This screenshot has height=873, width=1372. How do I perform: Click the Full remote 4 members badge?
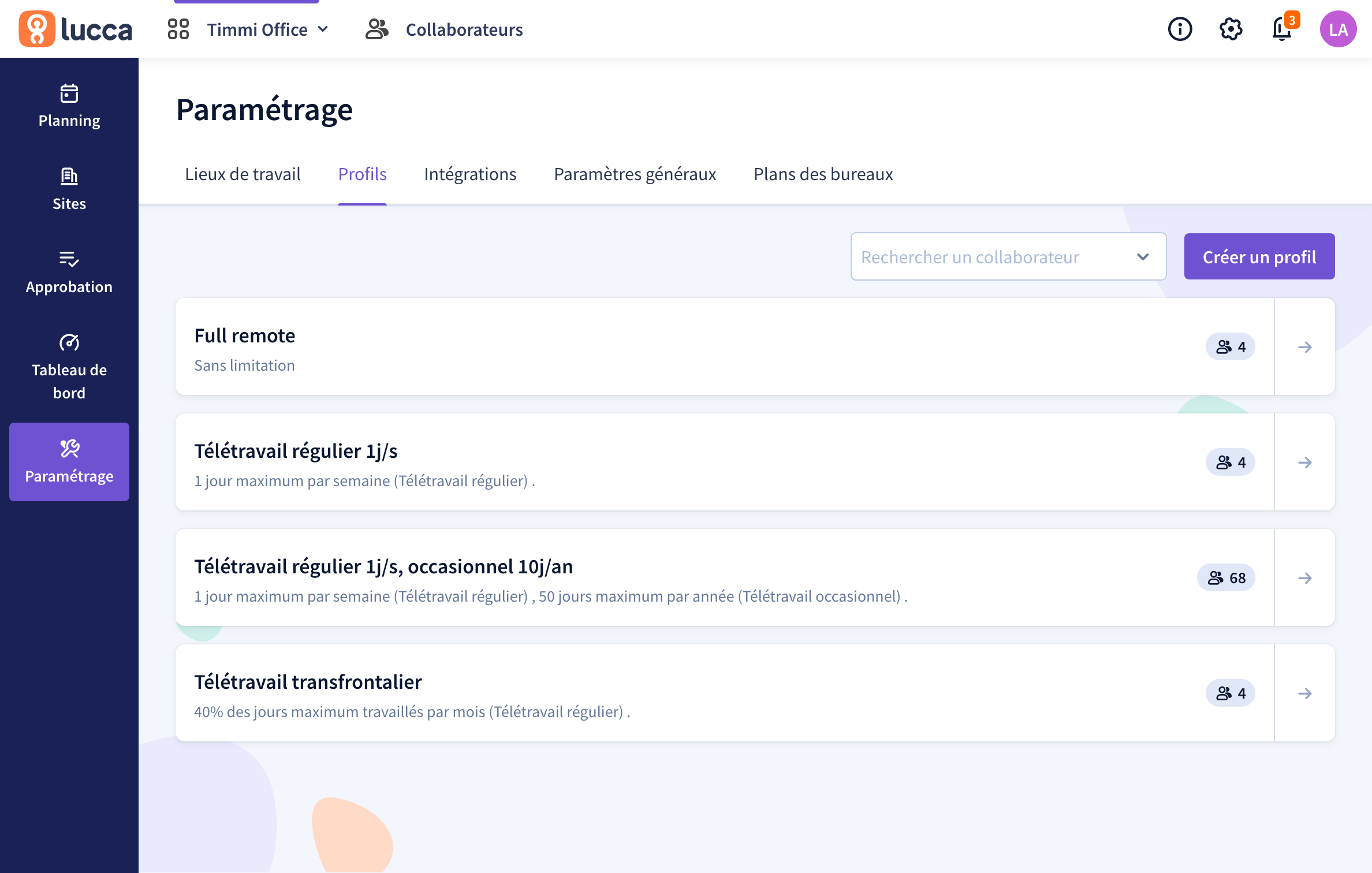[x=1230, y=346]
